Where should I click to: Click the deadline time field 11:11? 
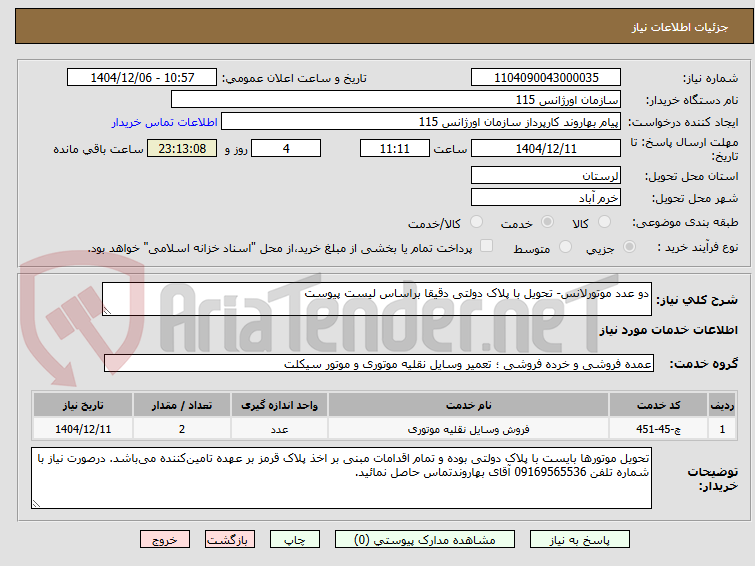point(395,148)
